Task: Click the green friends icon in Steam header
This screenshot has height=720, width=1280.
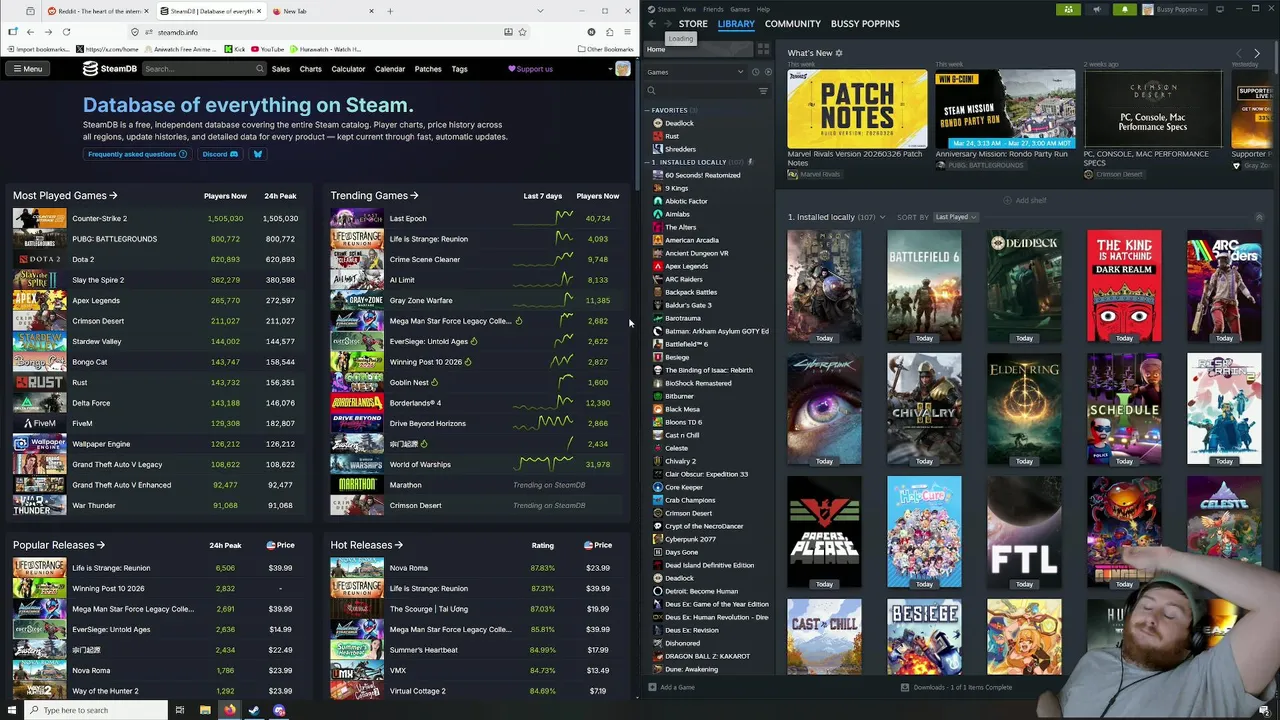Action: [x=1069, y=9]
